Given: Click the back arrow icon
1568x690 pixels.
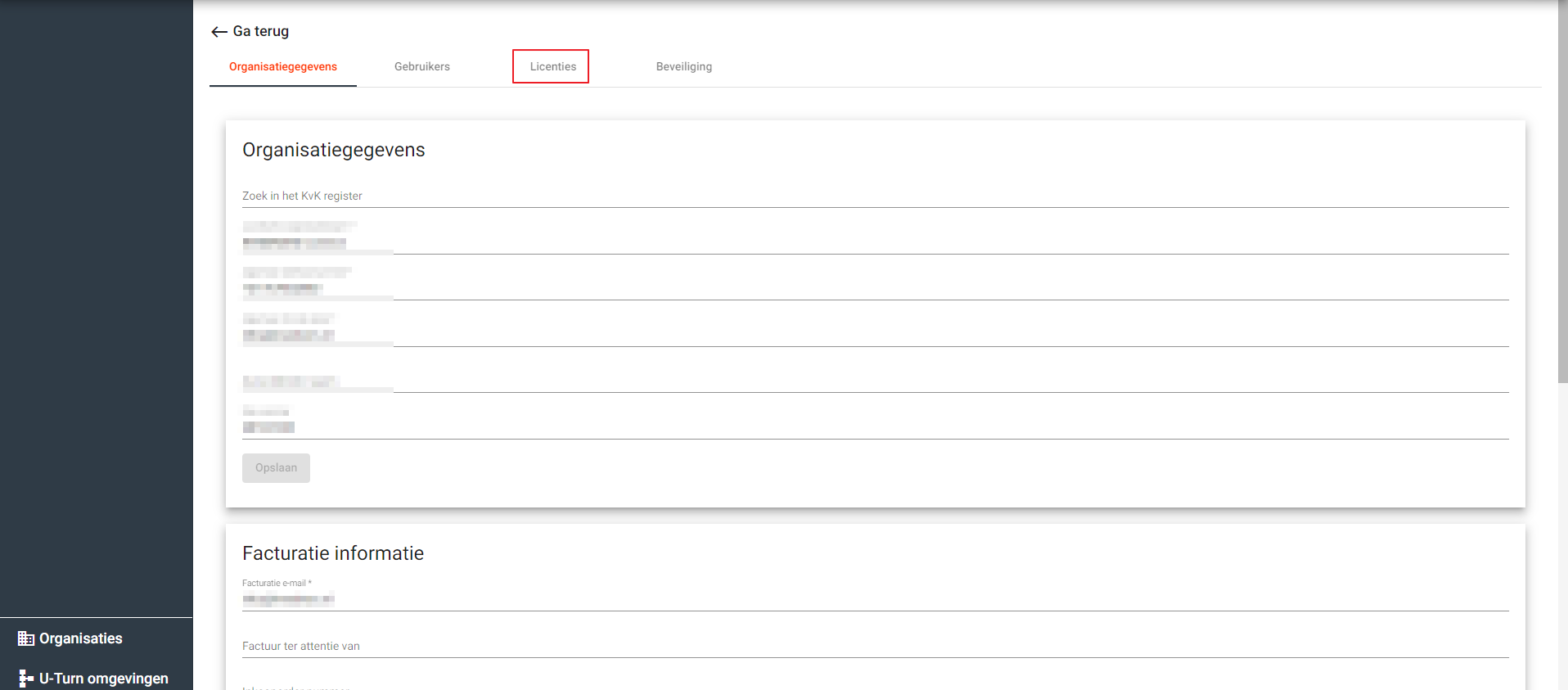Looking at the screenshot, I should pos(219,32).
